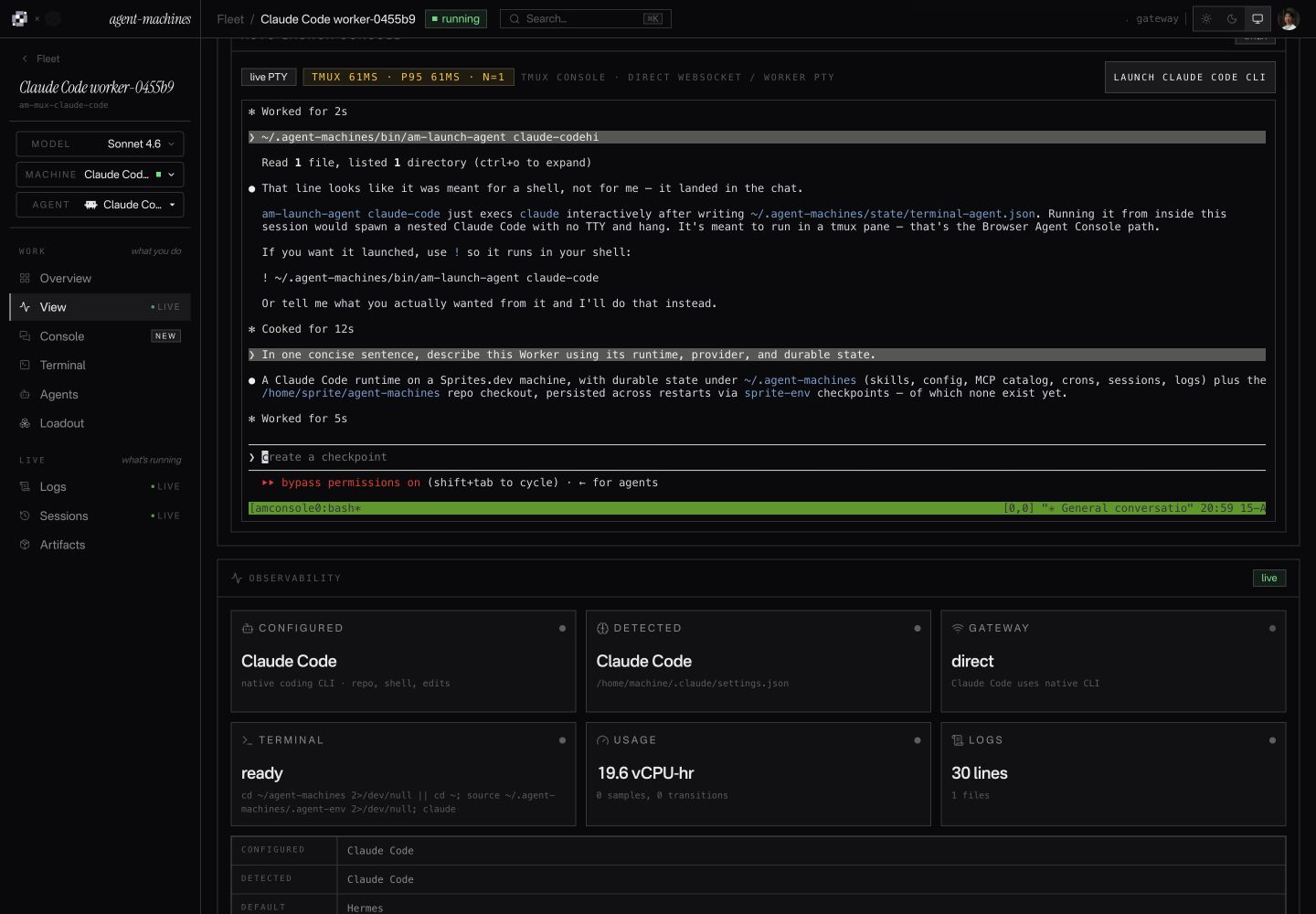Click the bypass permissions on text

click(x=351, y=483)
